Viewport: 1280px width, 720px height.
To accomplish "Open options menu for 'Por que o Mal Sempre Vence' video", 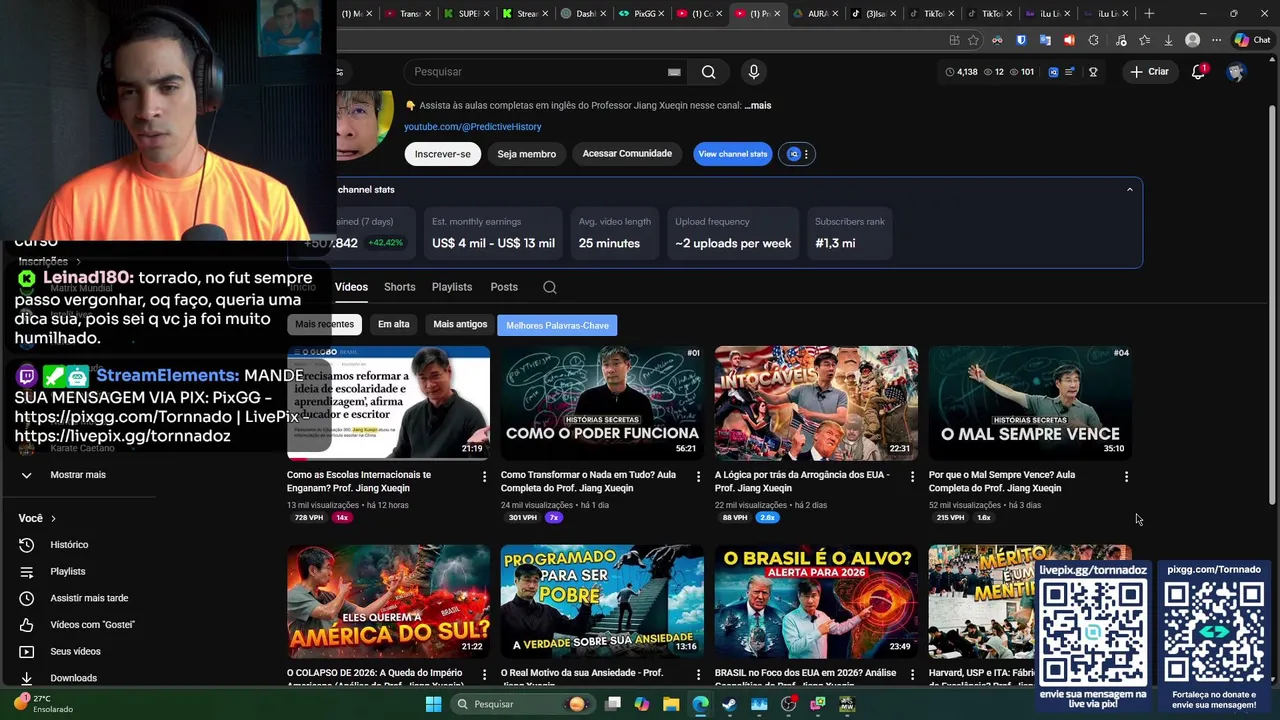I will click(x=1126, y=477).
